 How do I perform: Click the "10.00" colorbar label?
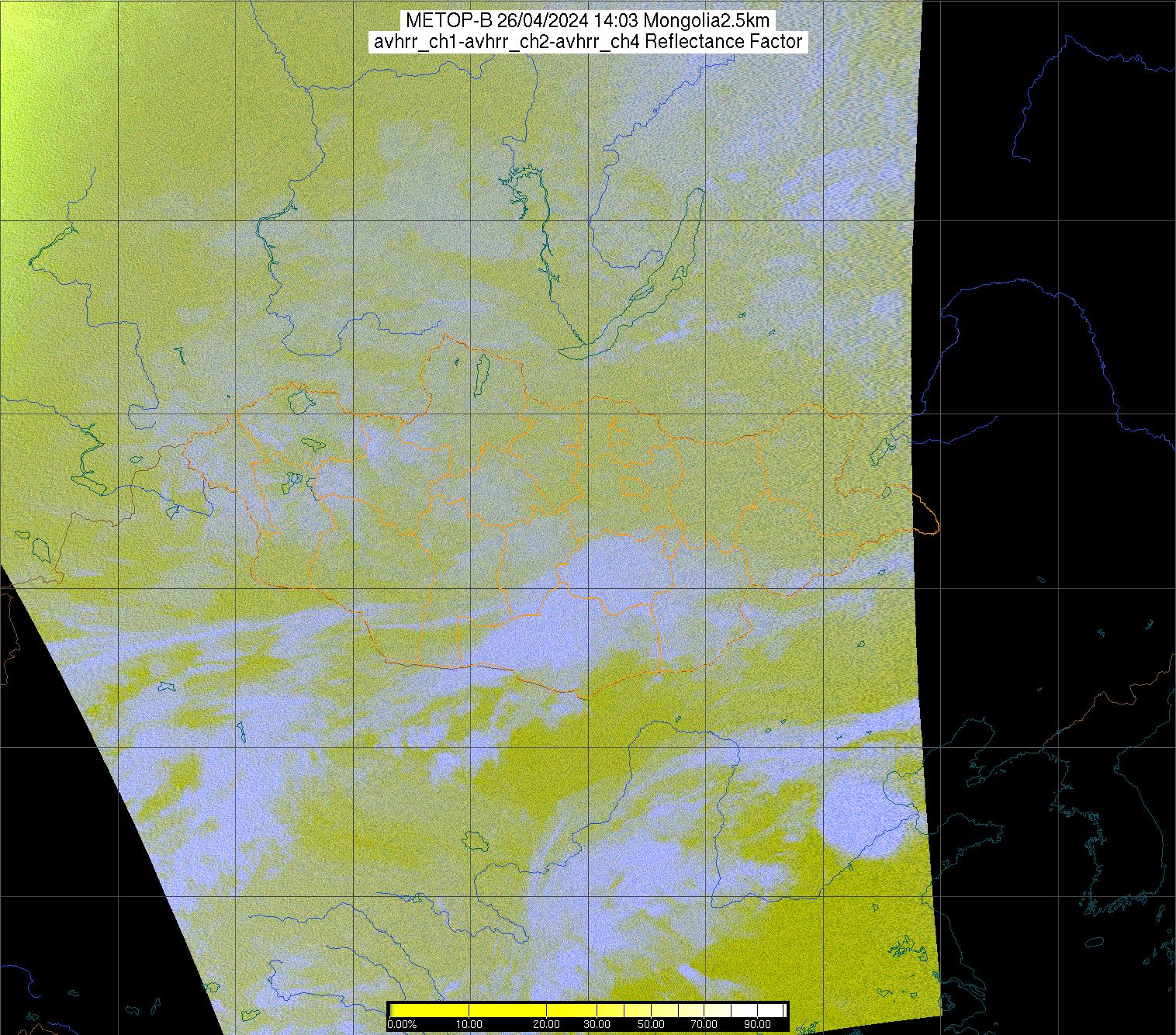pos(469,1024)
